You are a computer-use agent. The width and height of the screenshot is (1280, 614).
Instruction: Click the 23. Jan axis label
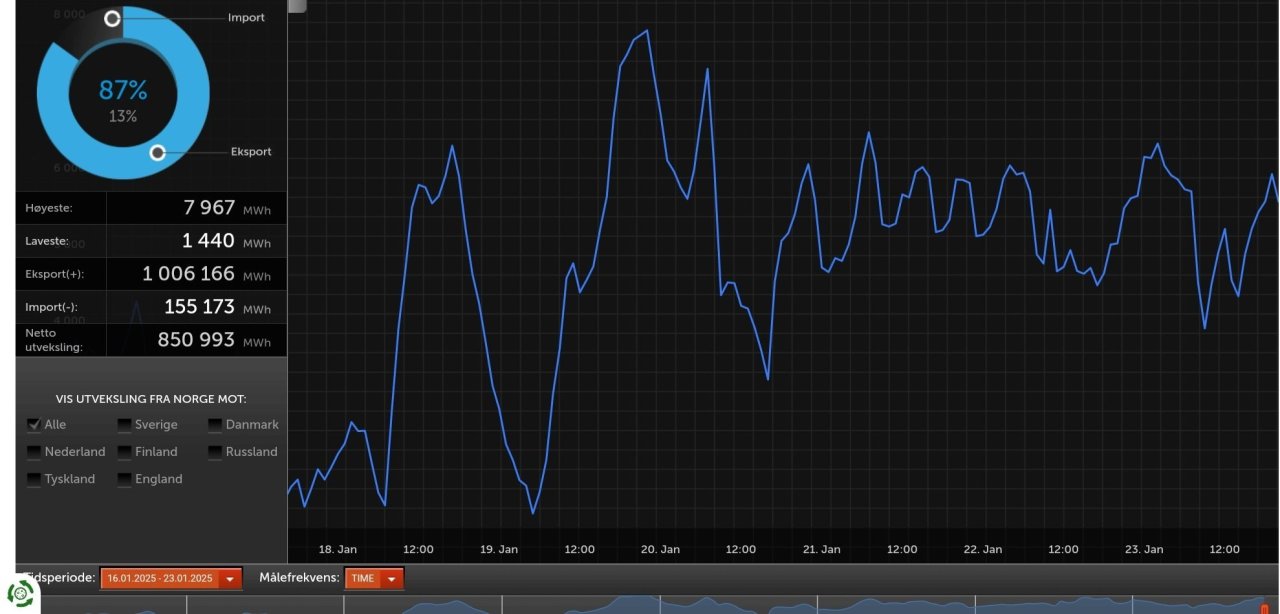[1144, 549]
